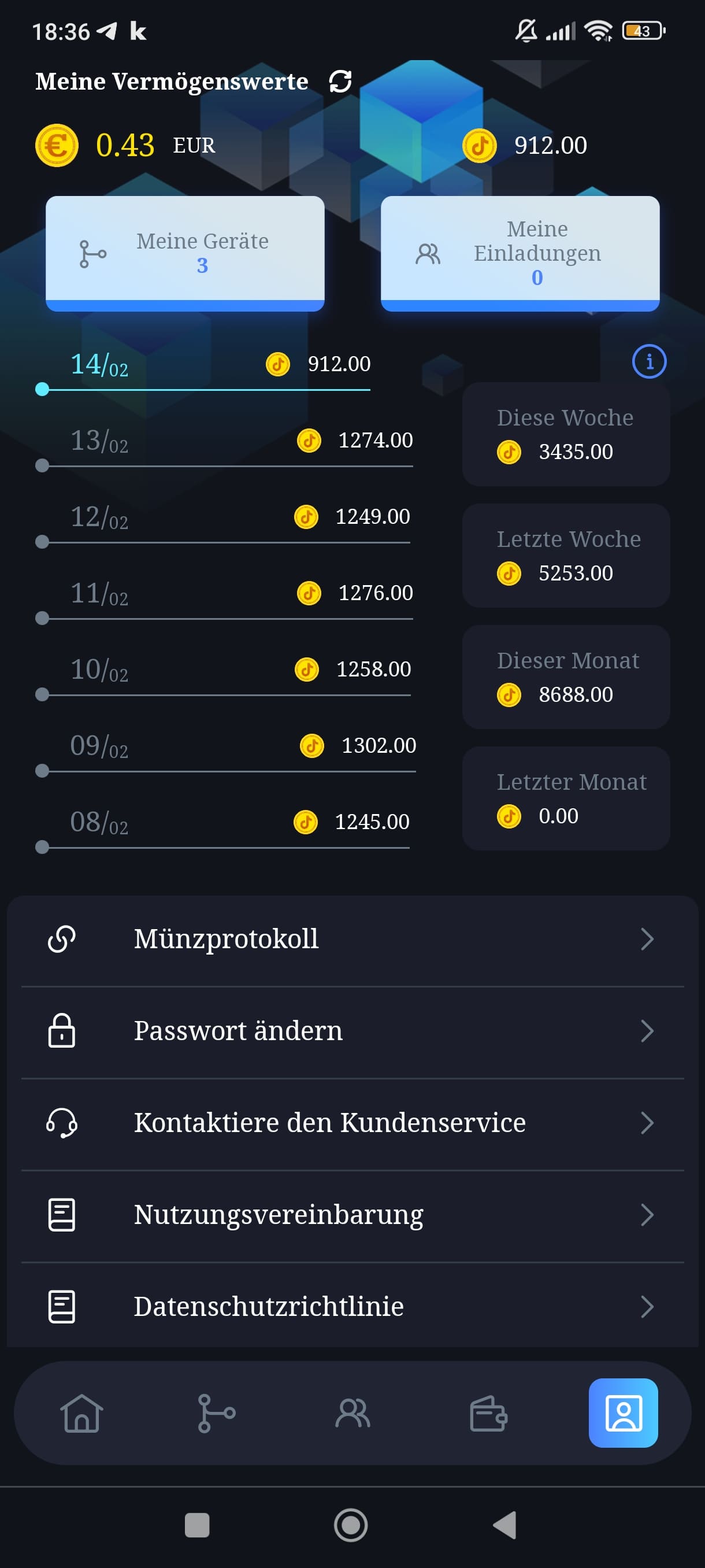Tap the yellow Euro coin icon
This screenshot has height=1568, width=705.
click(x=57, y=146)
